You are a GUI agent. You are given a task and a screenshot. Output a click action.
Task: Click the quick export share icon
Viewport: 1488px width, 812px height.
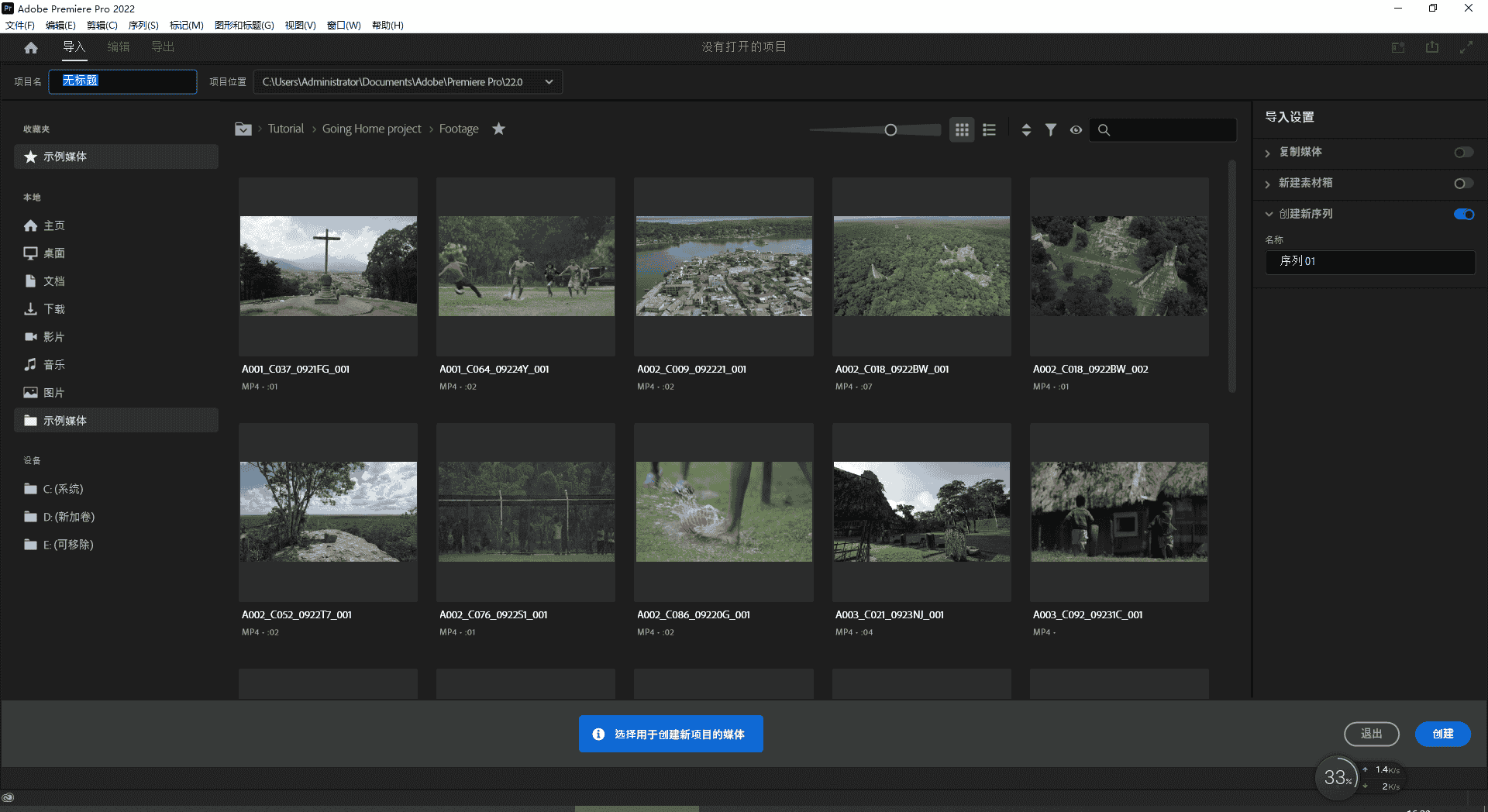(x=1431, y=47)
